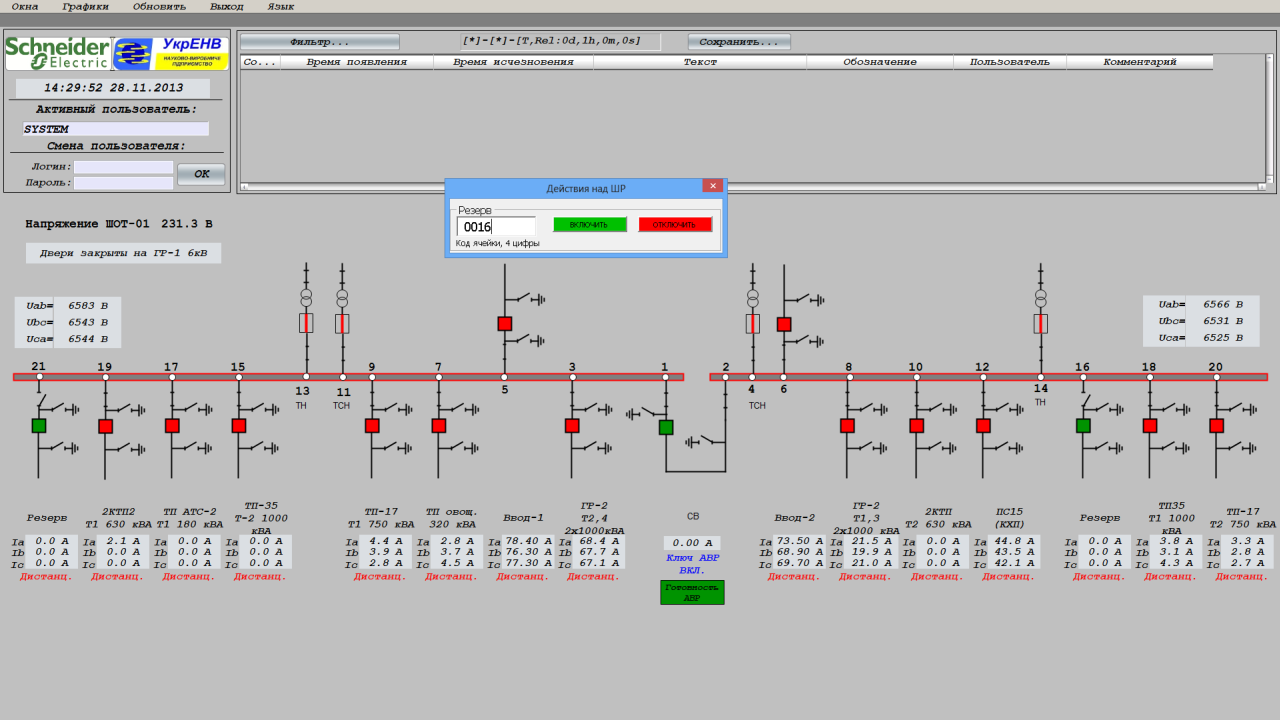Viewport: 1280px width, 720px height.
Task: Select red breaker of Ввод-1 cell 3
Action: tap(572, 426)
